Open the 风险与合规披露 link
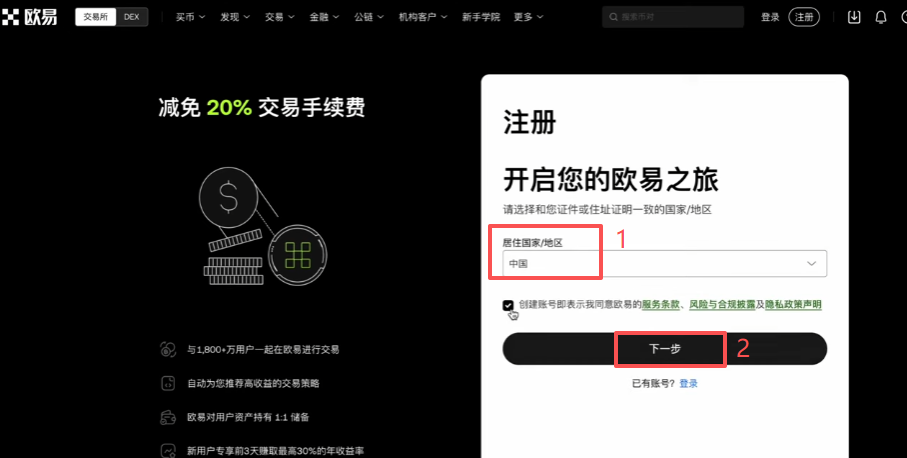 (x=722, y=304)
